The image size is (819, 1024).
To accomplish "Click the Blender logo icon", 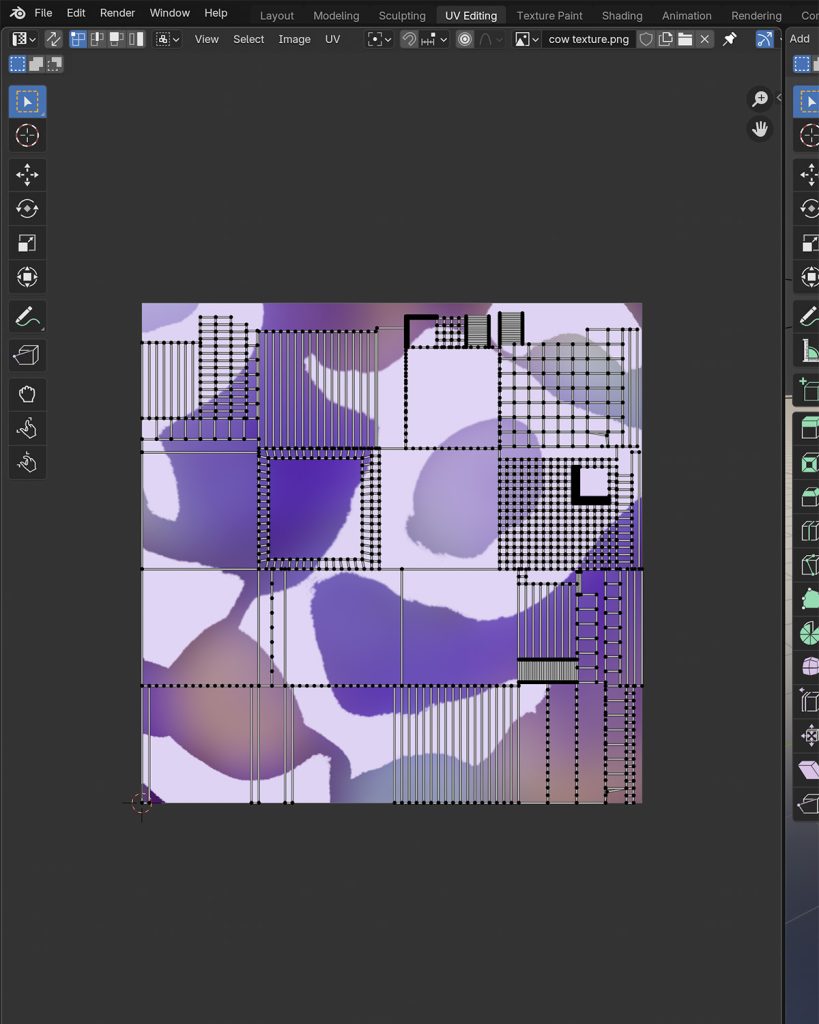I will (17, 13).
